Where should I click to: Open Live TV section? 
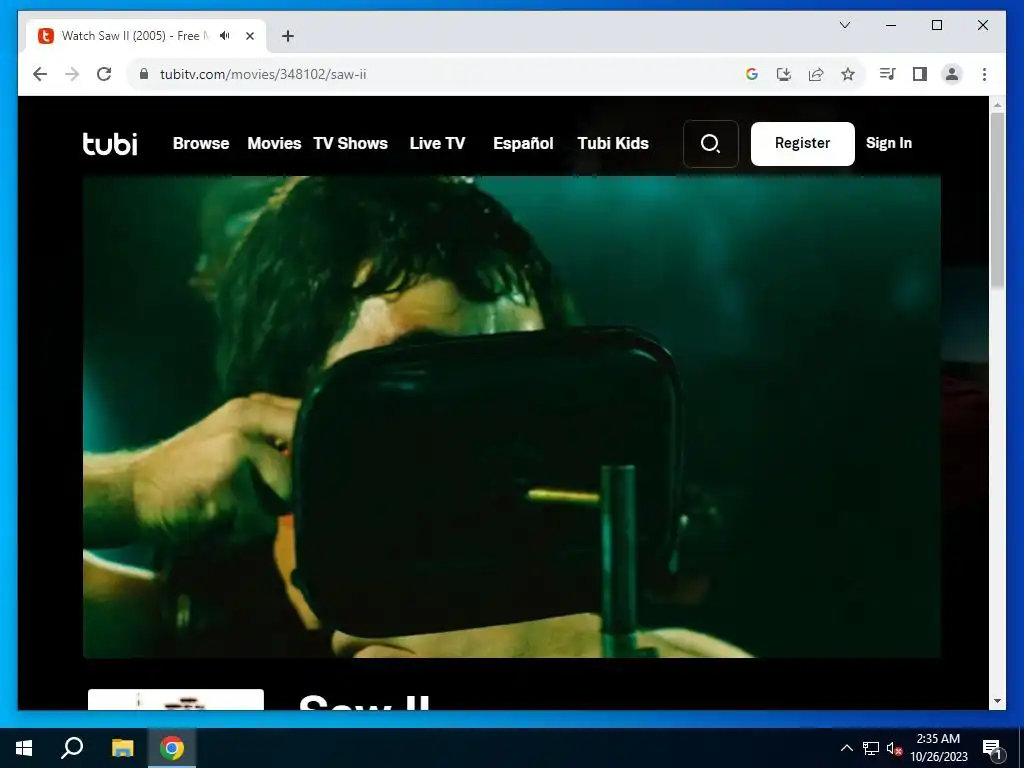(x=438, y=144)
